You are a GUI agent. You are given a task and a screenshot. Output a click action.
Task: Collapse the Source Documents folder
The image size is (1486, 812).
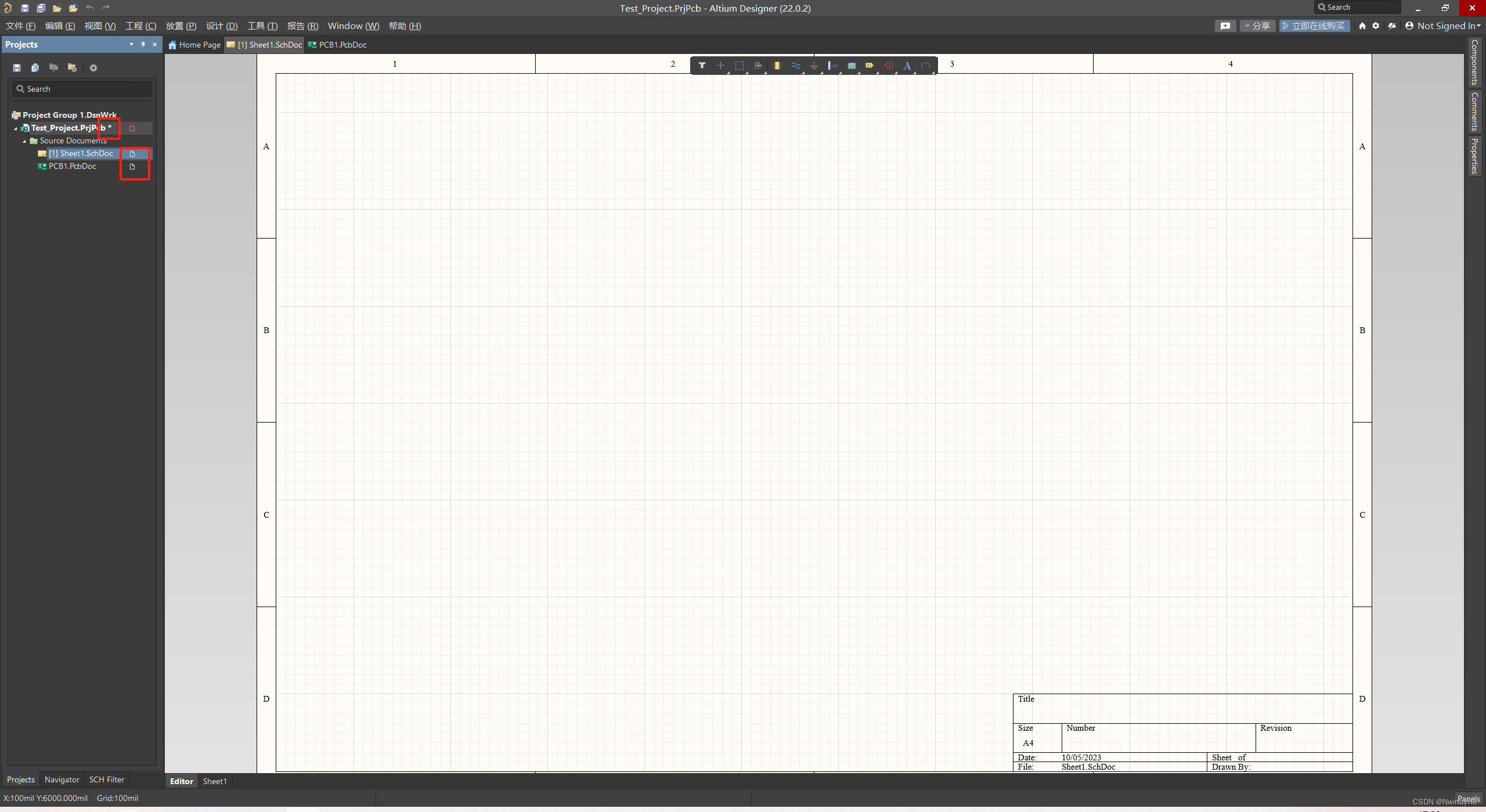[24, 141]
